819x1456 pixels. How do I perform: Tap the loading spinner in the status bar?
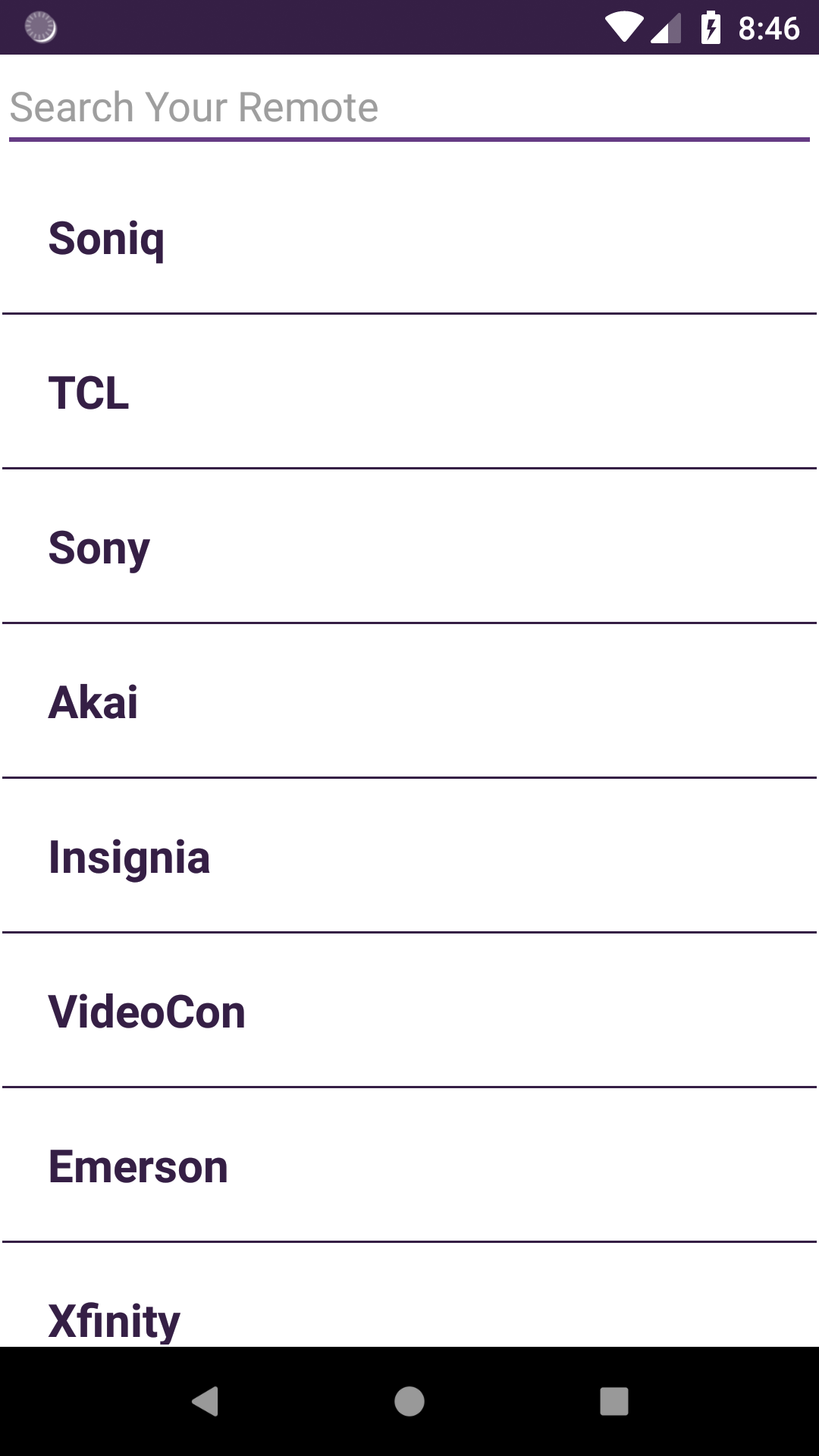coord(41,27)
